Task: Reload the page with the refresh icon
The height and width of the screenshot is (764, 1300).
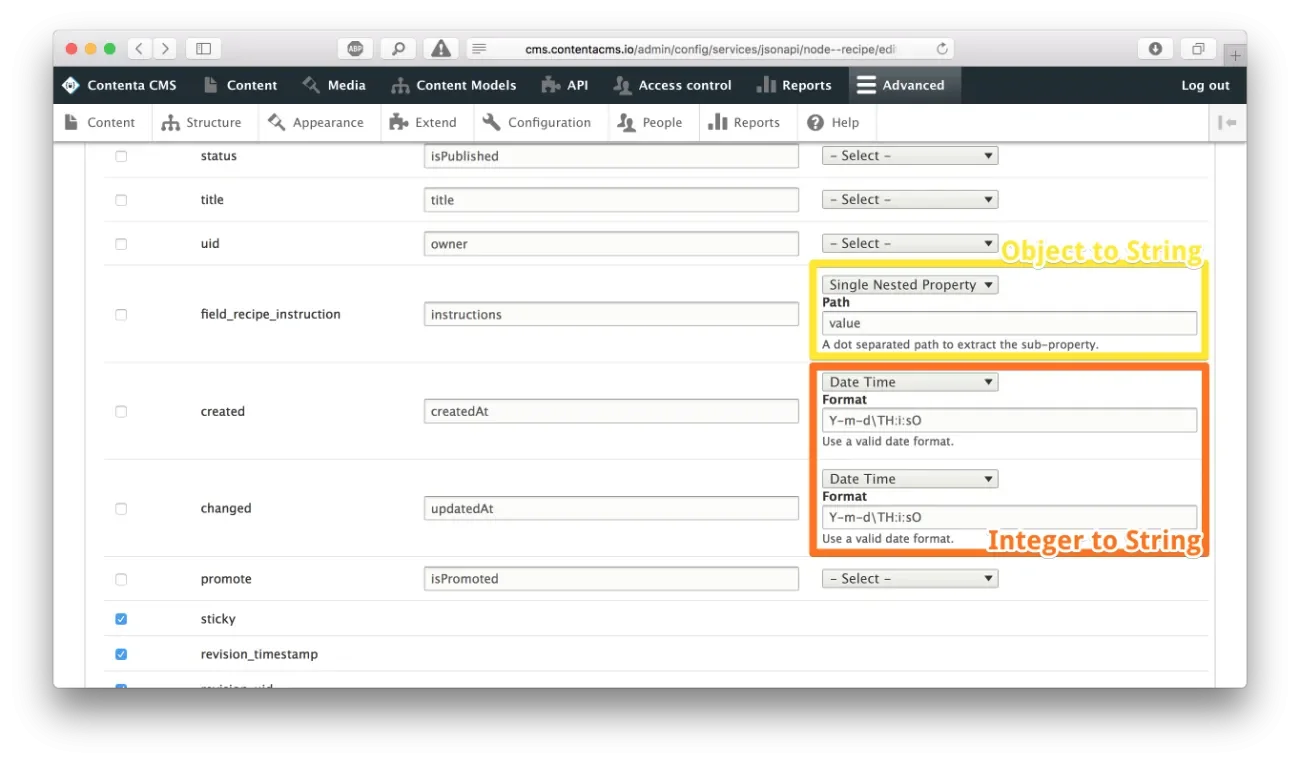Action: click(941, 48)
